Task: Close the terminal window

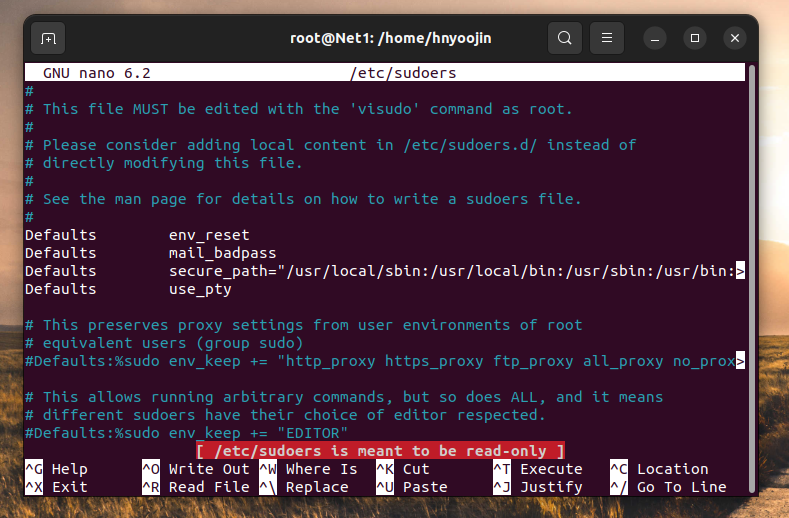Action: [x=735, y=38]
